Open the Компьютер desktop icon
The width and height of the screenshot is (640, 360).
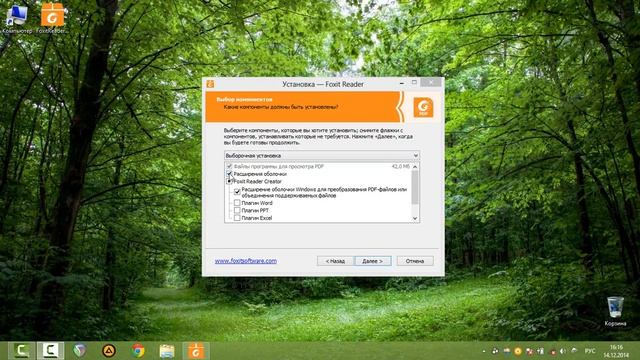click(17, 18)
